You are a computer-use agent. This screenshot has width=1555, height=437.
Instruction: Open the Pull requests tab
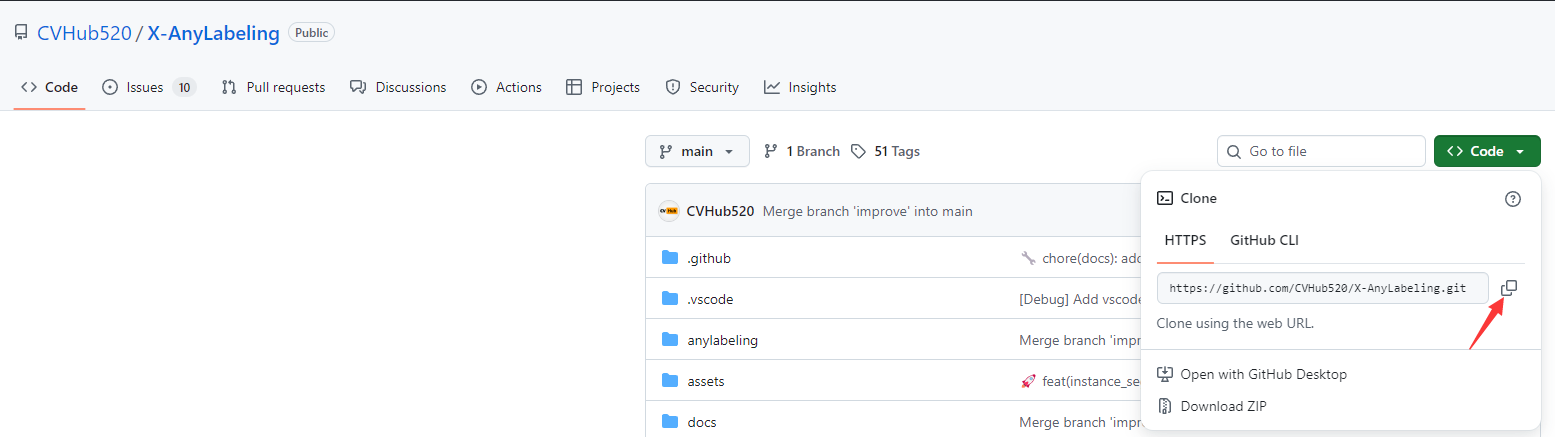273,87
